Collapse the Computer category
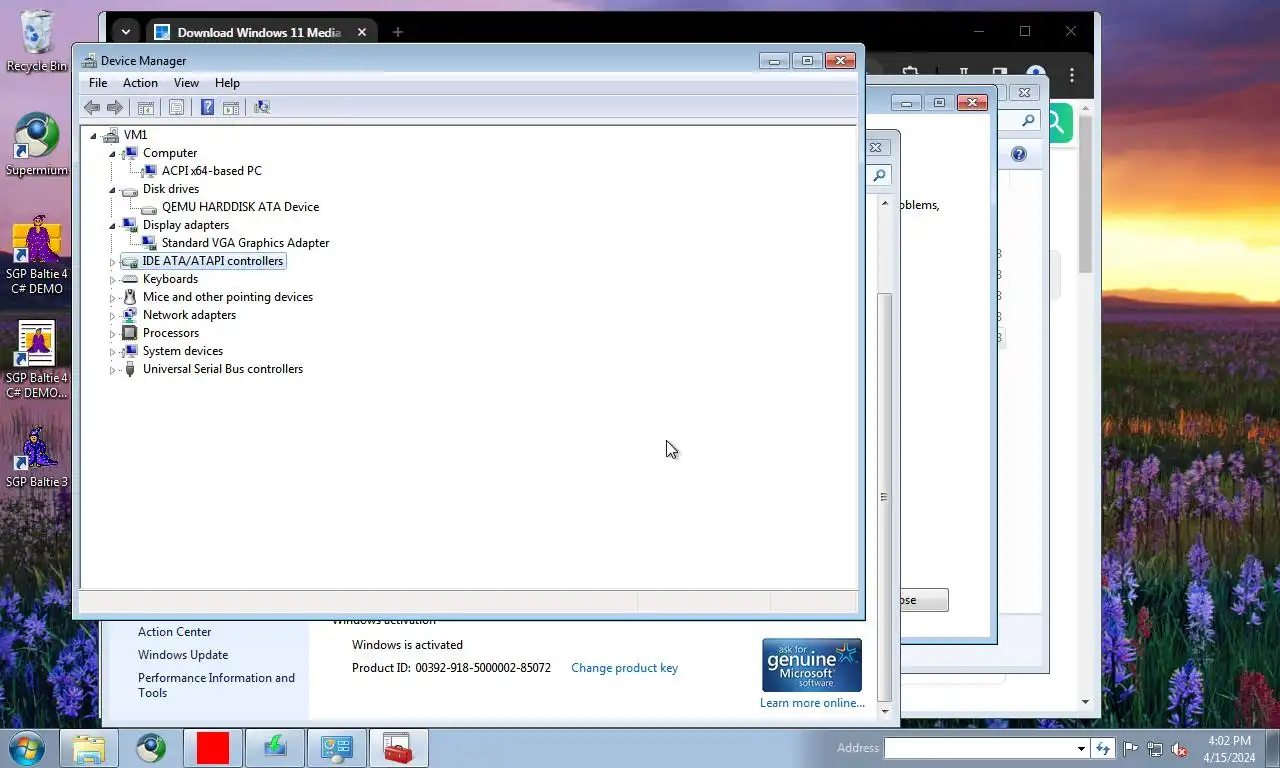 coord(112,153)
